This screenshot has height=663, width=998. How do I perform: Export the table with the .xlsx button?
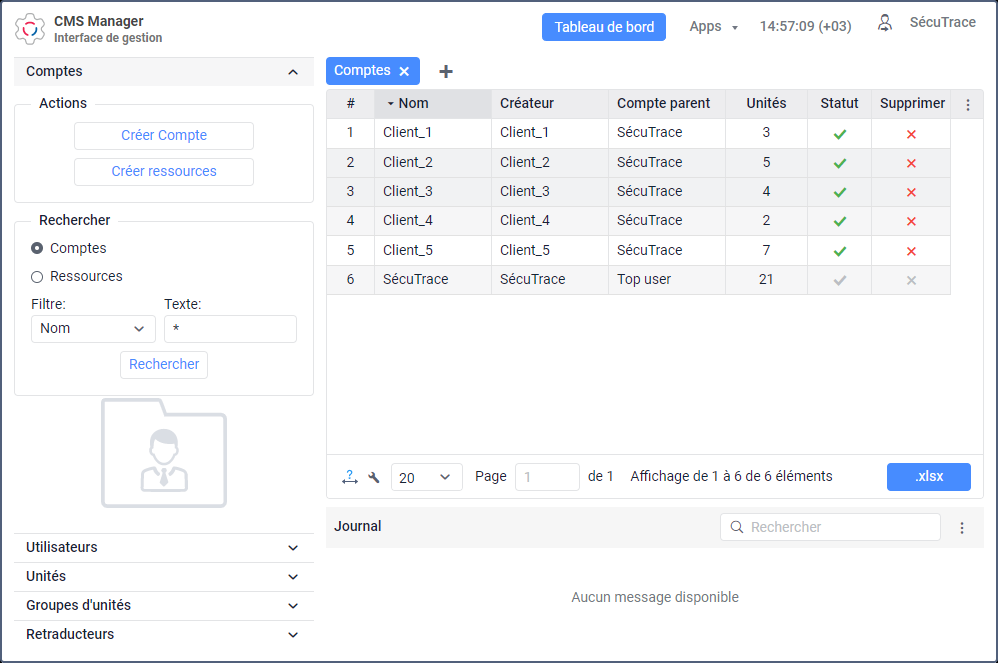pos(928,477)
